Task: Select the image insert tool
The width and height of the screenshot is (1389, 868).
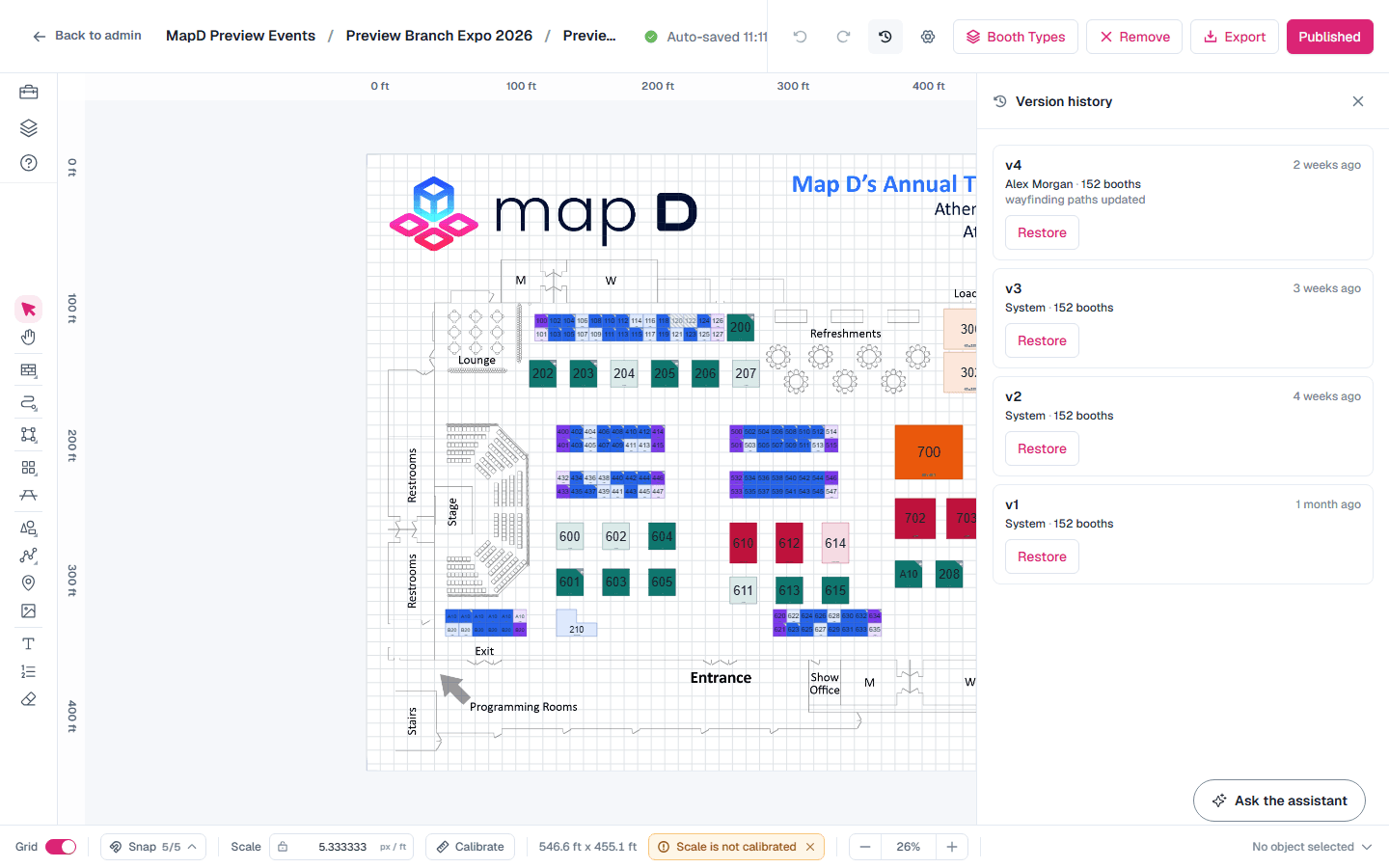Action: (x=28, y=610)
